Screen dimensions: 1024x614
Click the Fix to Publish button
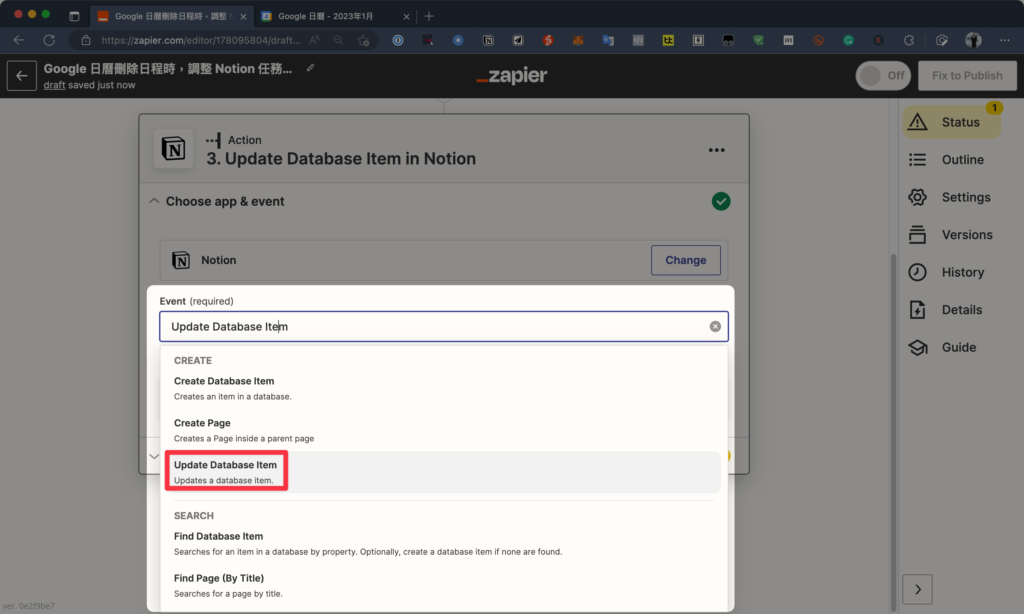click(967, 76)
